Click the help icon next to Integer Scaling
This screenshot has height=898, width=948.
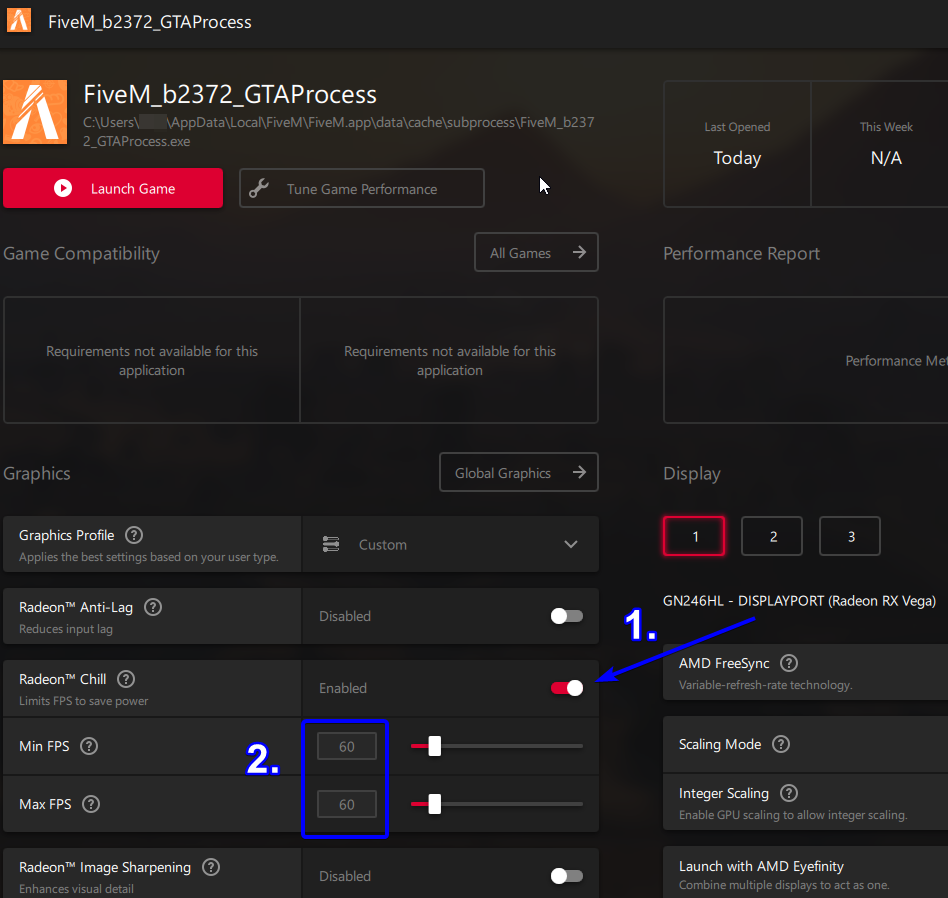click(789, 793)
